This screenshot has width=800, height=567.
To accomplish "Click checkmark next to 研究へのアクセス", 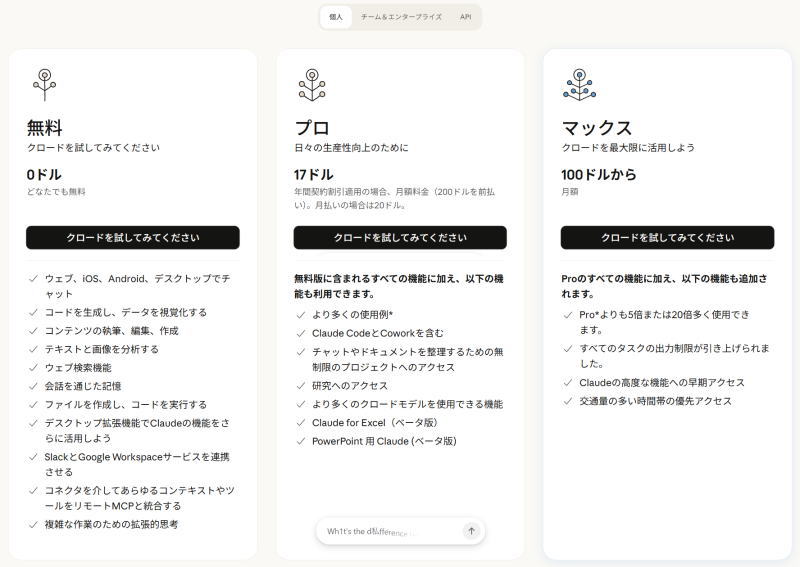I will pyautogui.click(x=300, y=386).
